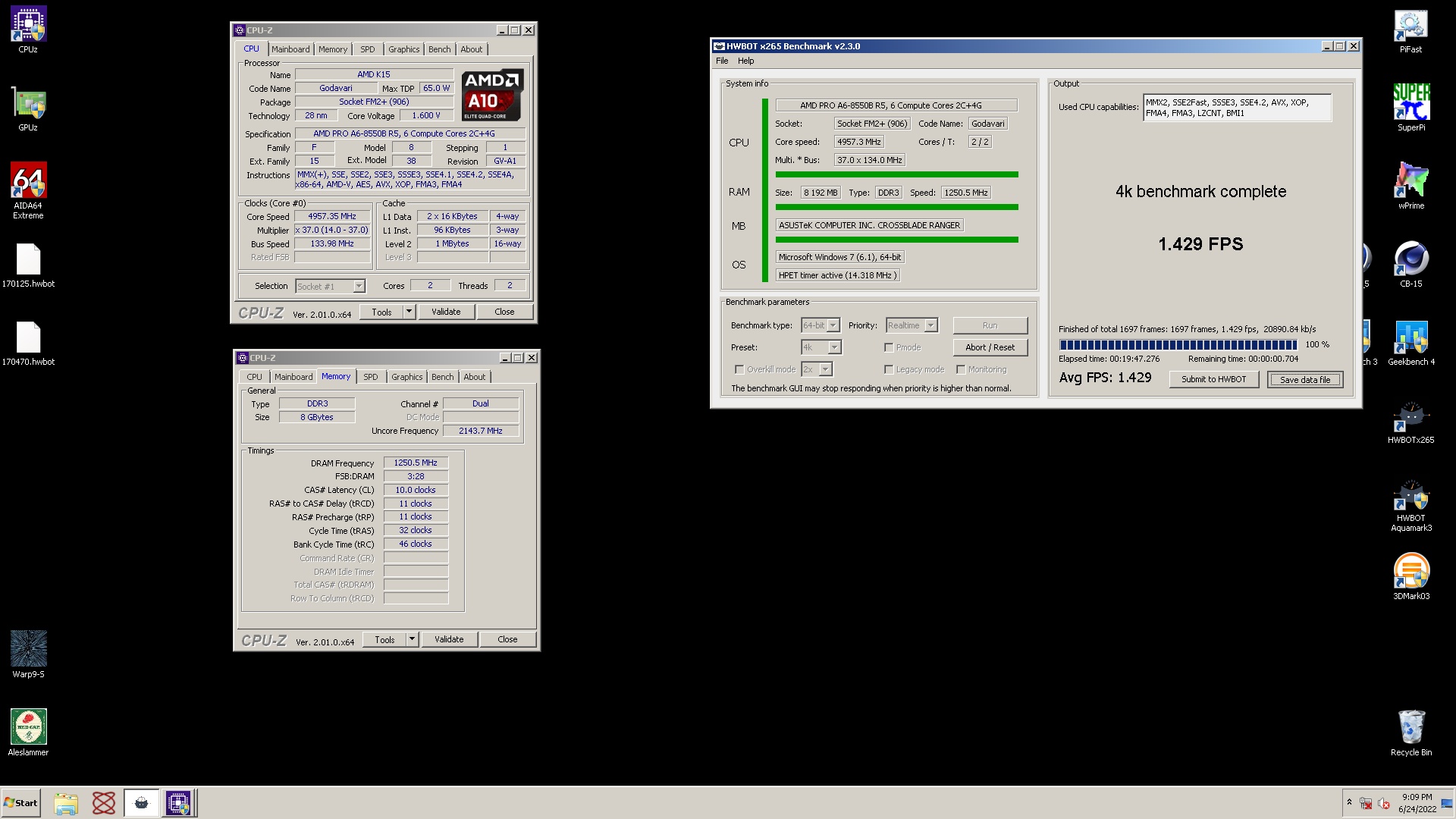Click the benchmark progress bar at 100%
Viewport: 1456px width, 819px height.
pyautogui.click(x=1178, y=344)
